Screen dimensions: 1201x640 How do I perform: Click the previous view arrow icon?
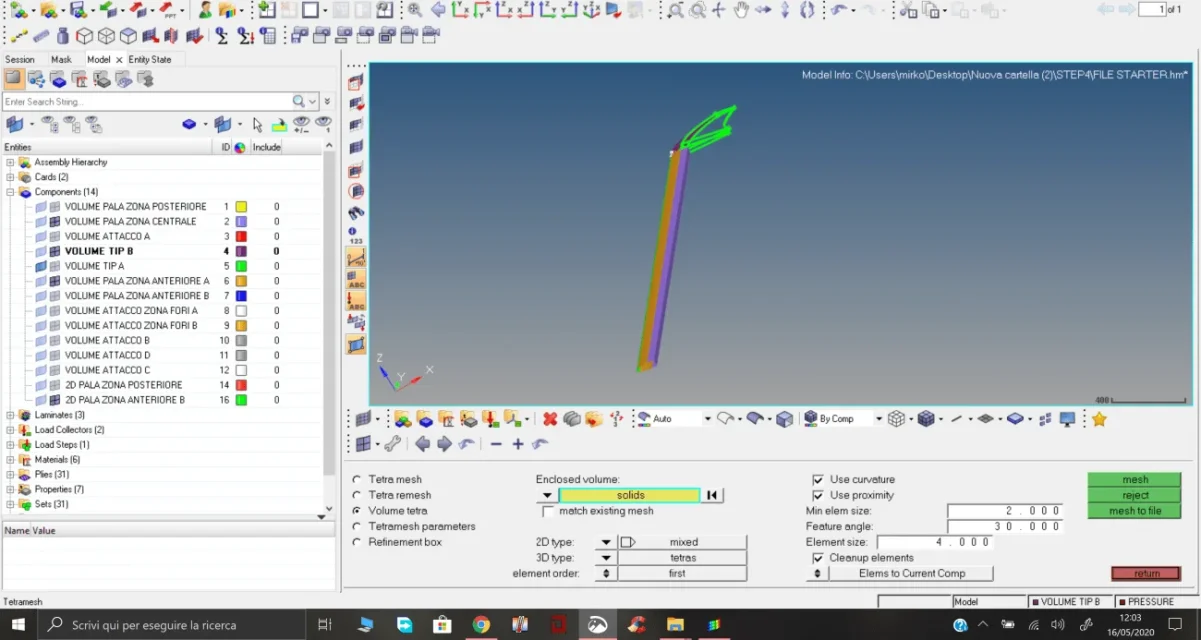(438, 10)
